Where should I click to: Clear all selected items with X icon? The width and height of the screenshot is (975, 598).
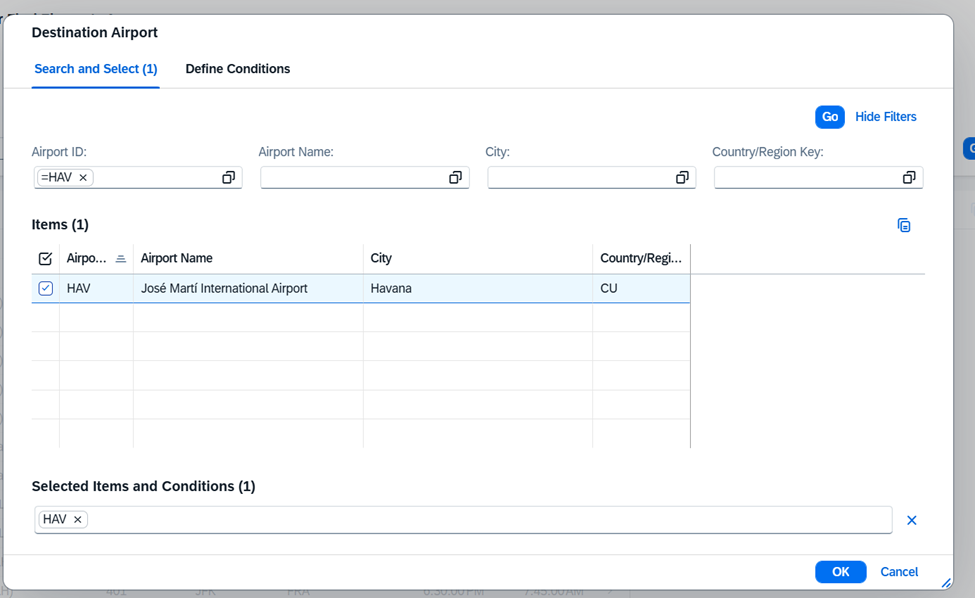coord(911,520)
